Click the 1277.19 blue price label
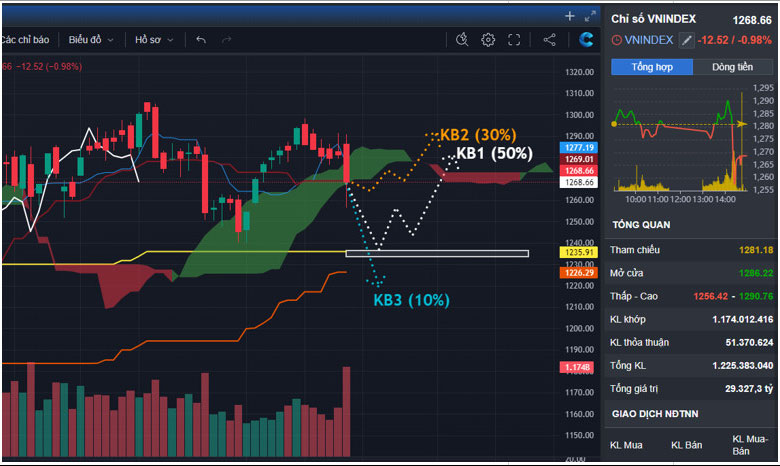The width and height of the screenshot is (780, 466). (579, 147)
